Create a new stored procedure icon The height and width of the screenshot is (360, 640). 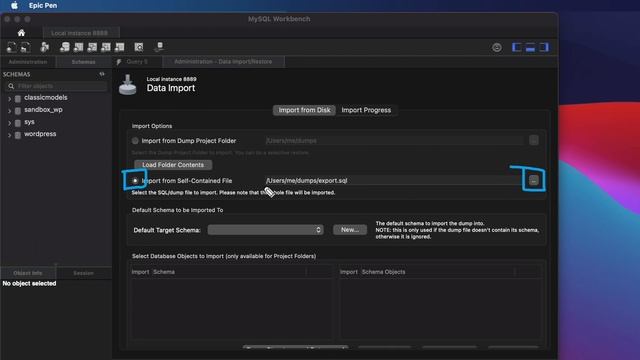tap(106, 47)
